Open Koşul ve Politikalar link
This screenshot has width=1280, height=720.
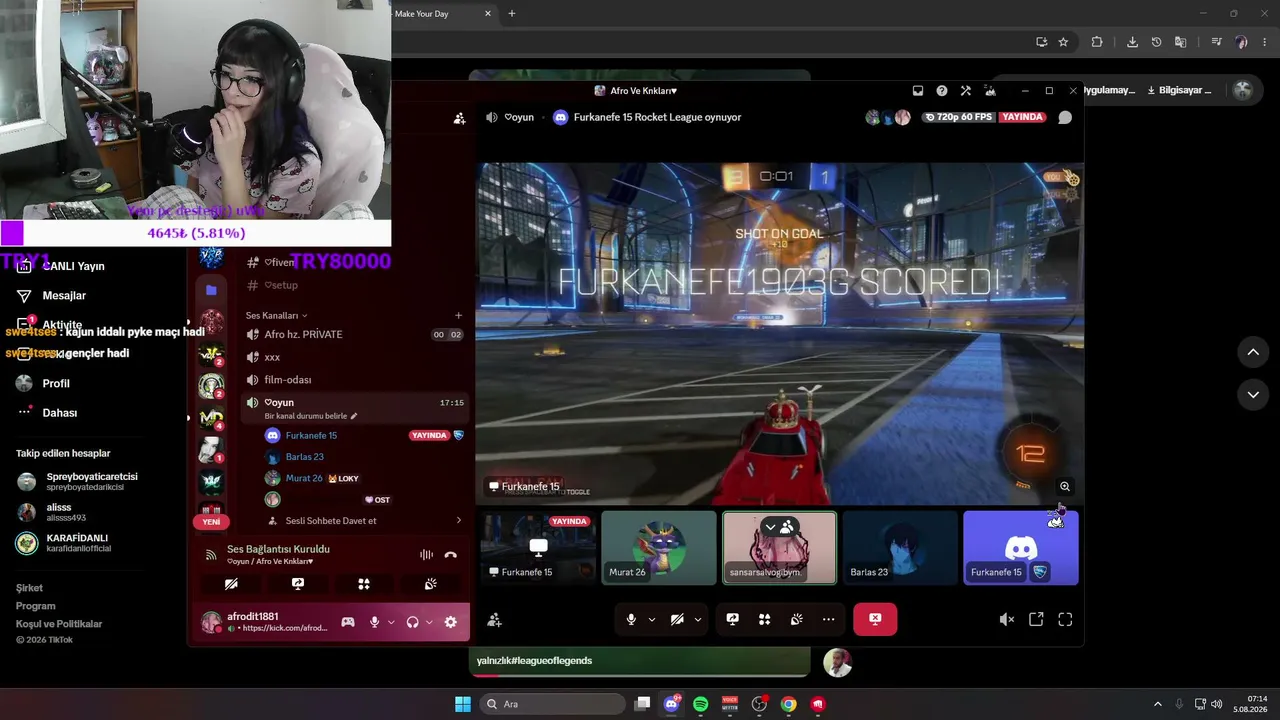[x=59, y=624]
